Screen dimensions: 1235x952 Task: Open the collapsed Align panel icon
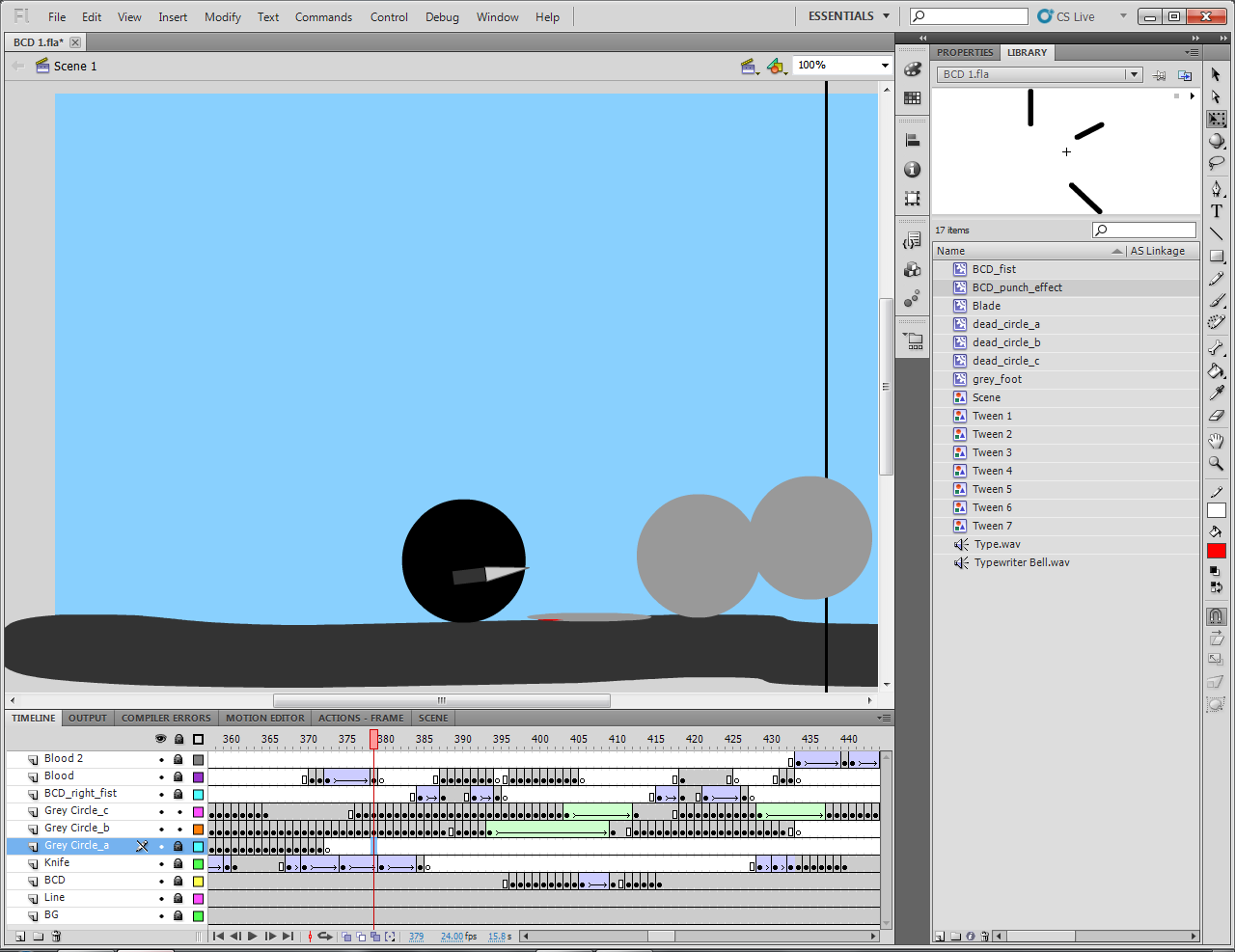click(x=912, y=140)
